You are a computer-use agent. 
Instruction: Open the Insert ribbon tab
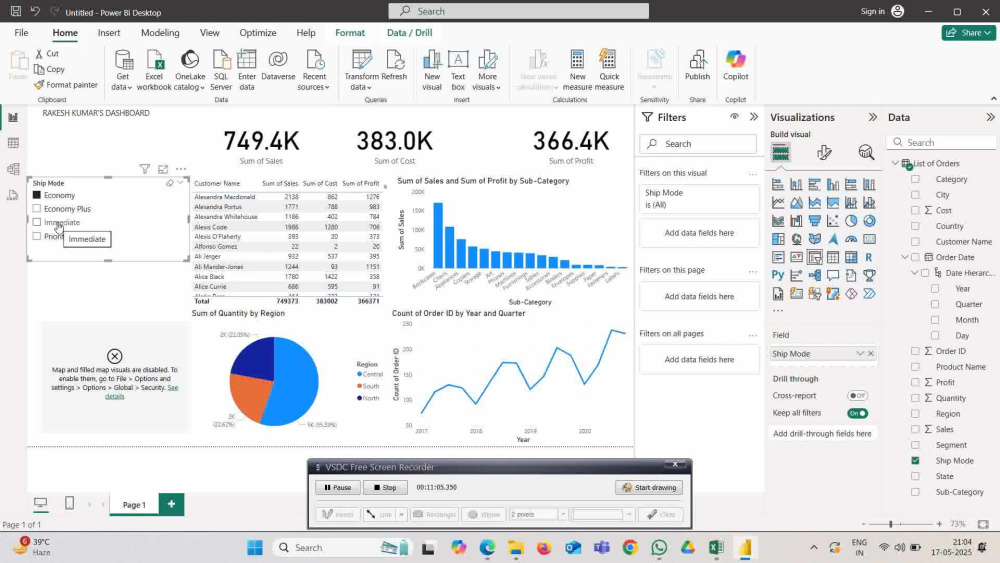click(109, 33)
